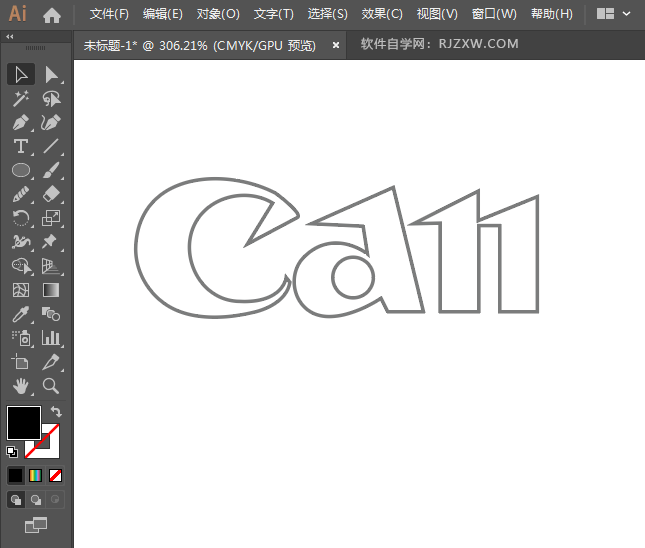
Task: Close the 未标题-1* document tab
Action: (x=336, y=45)
